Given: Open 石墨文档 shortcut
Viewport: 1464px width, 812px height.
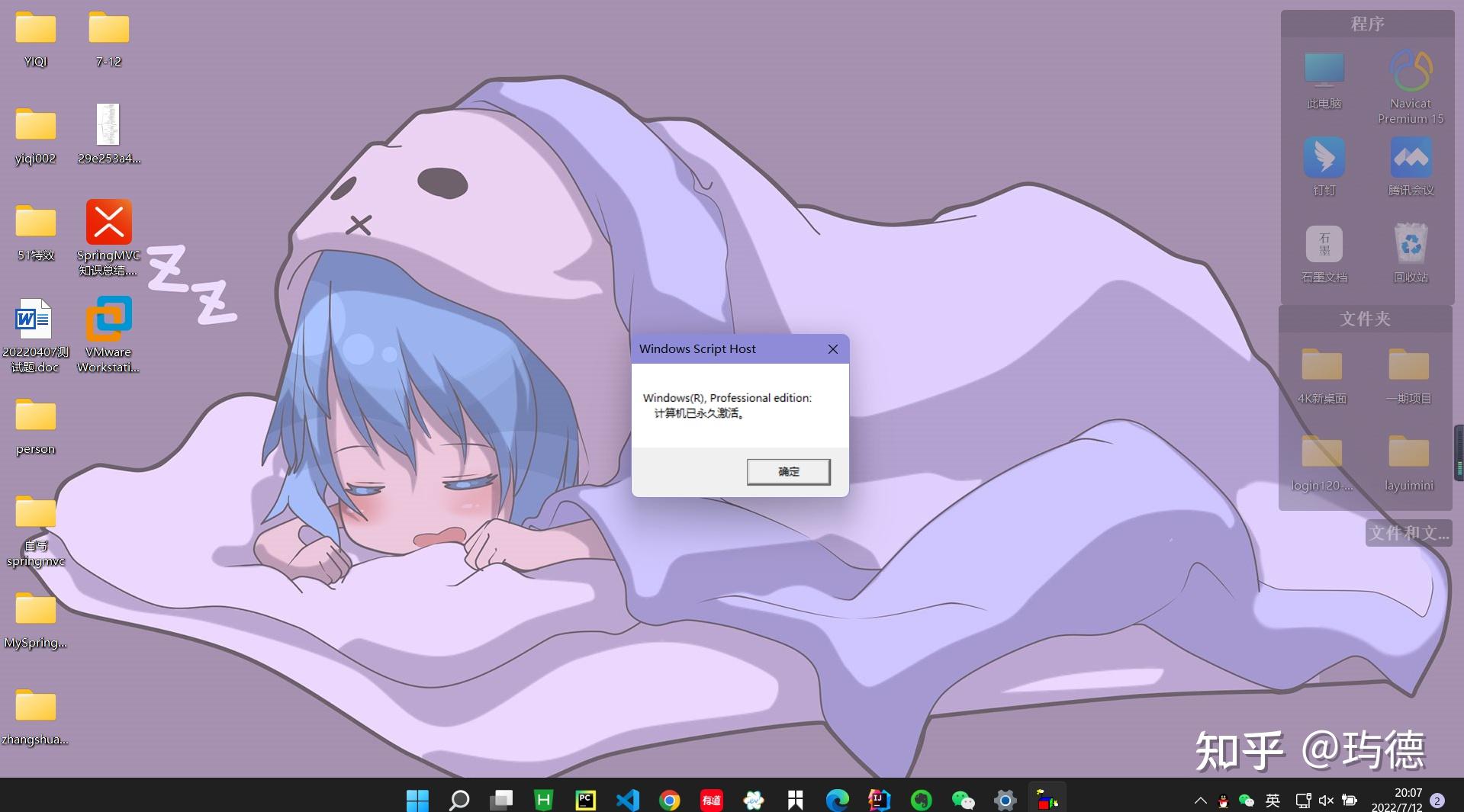Looking at the screenshot, I should [x=1324, y=255].
